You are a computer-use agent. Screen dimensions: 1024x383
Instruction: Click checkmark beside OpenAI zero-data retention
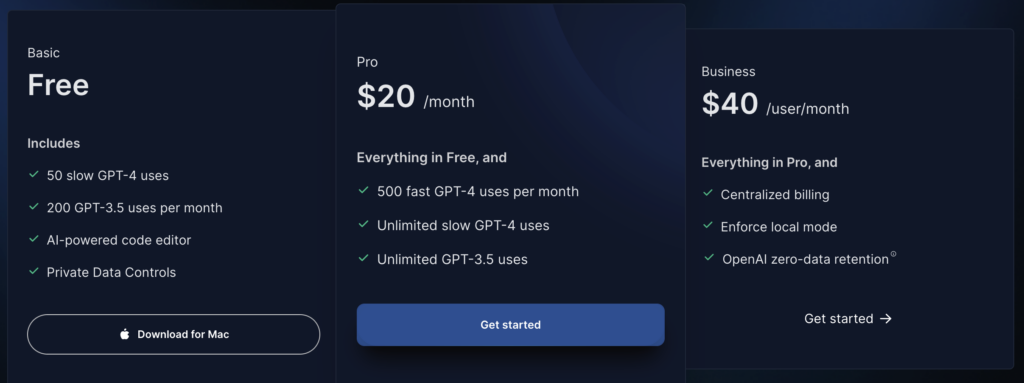point(709,258)
